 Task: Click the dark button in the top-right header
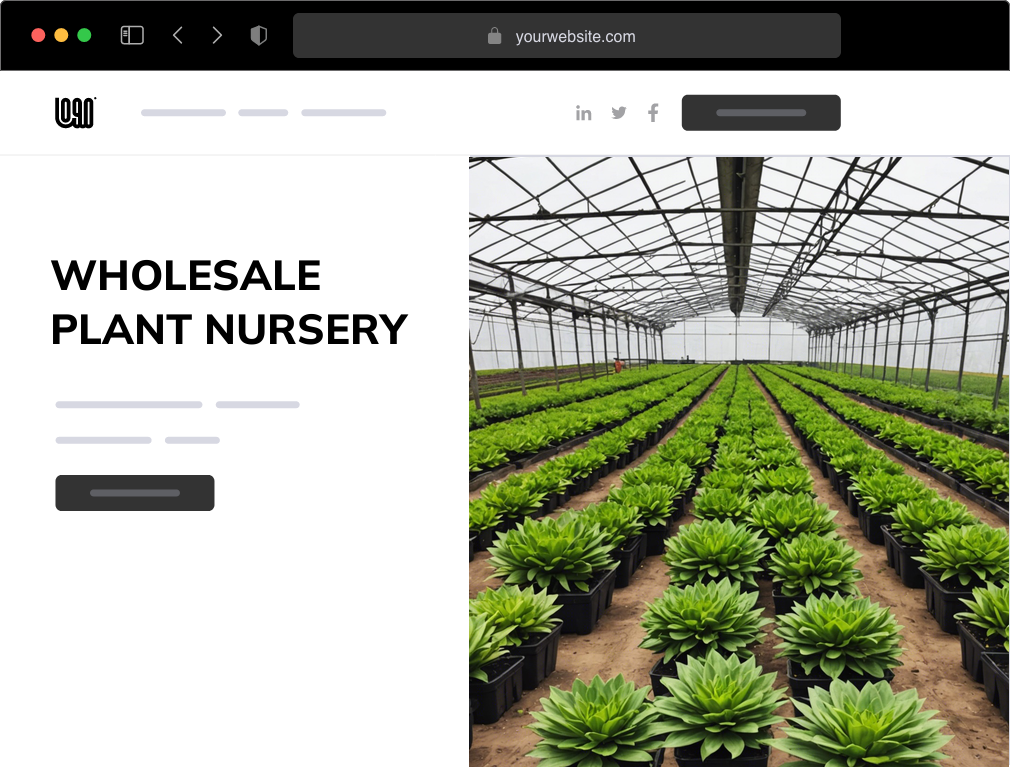click(761, 112)
